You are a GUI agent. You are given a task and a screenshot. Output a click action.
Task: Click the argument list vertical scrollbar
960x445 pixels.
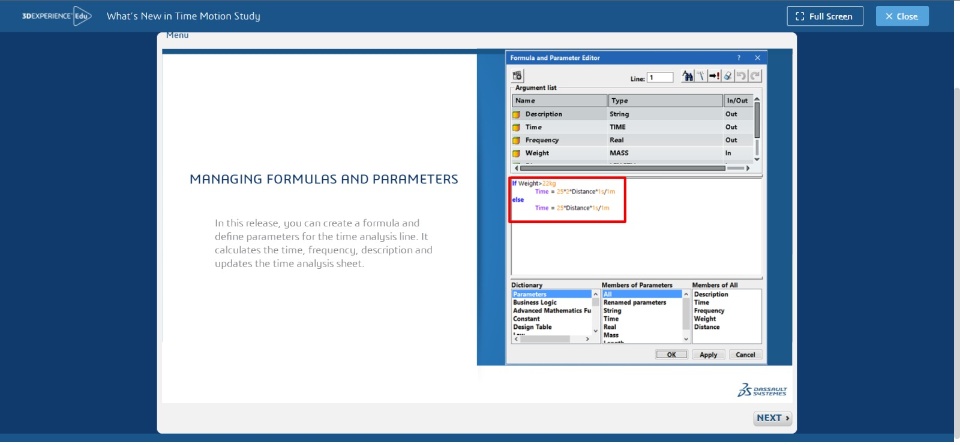point(757,120)
